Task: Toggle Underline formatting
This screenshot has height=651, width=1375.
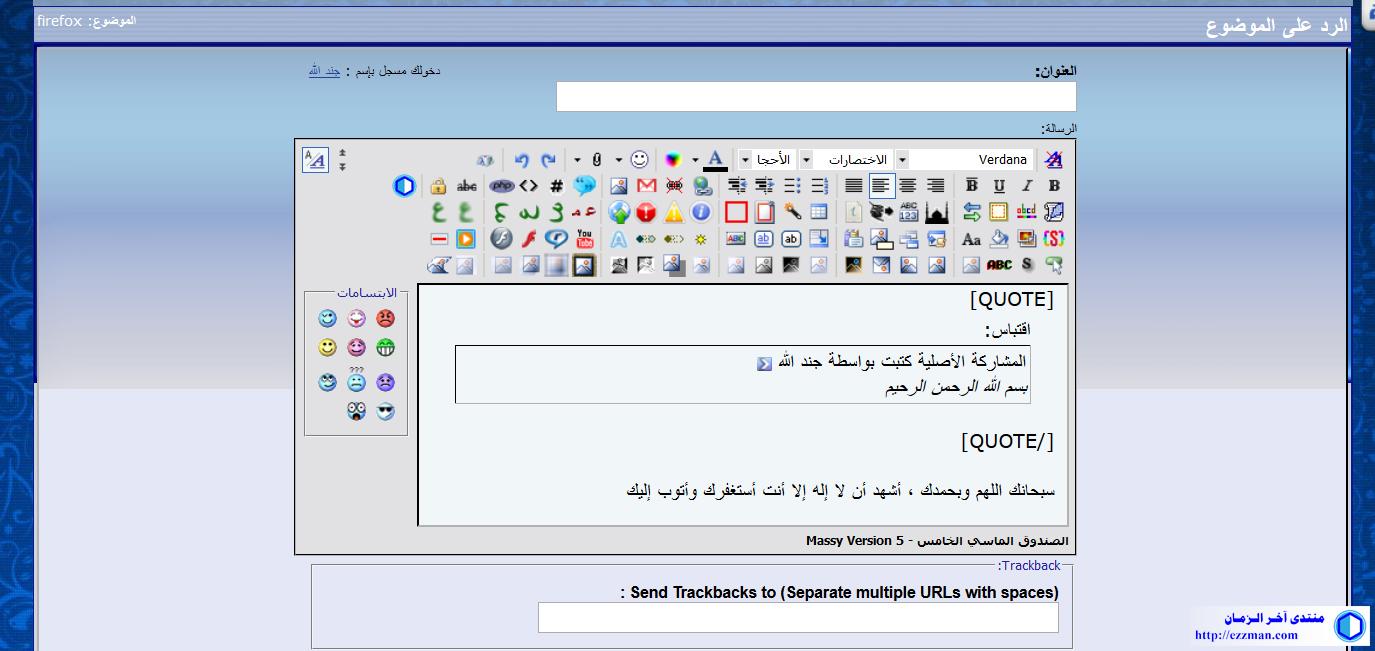Action: 999,186
